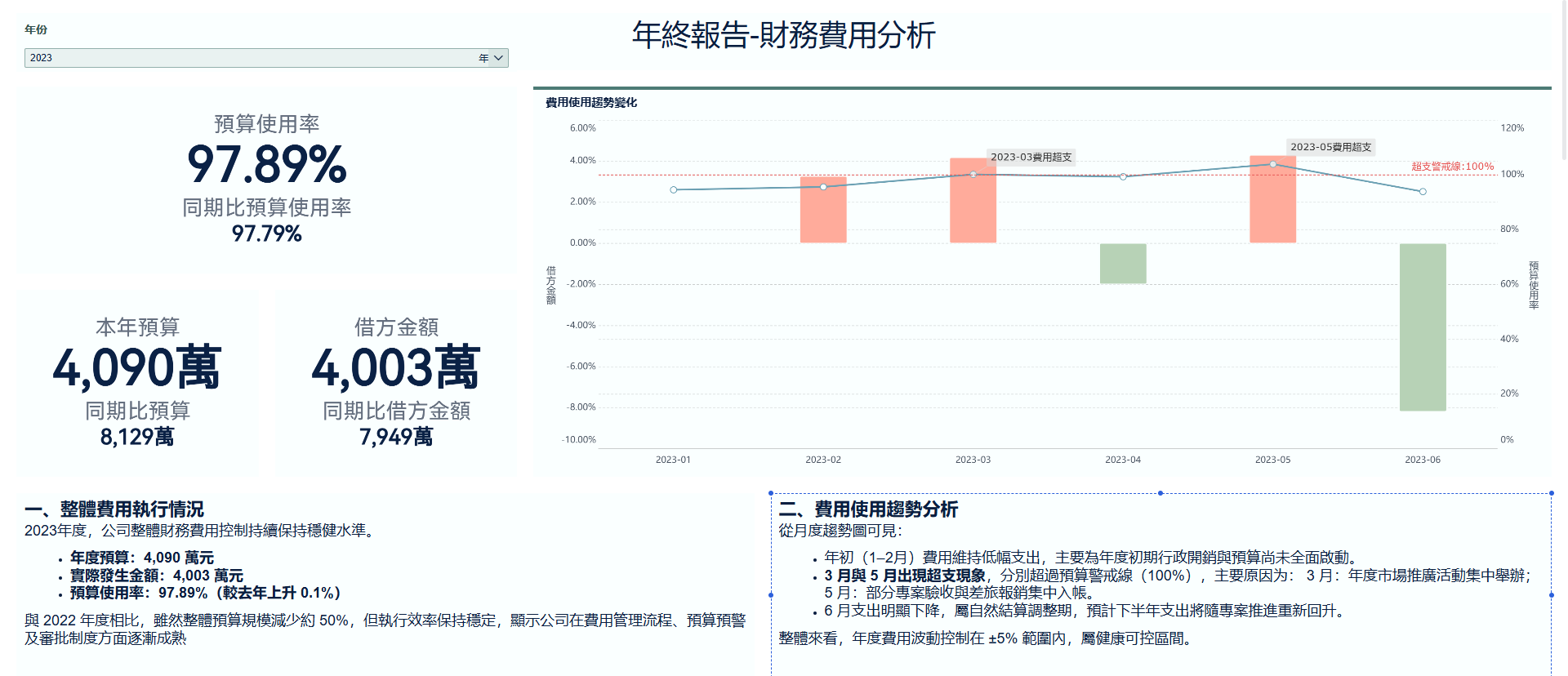The width and height of the screenshot is (1568, 676).
Task: Click the line data point at 2023-06
Action: [1423, 192]
